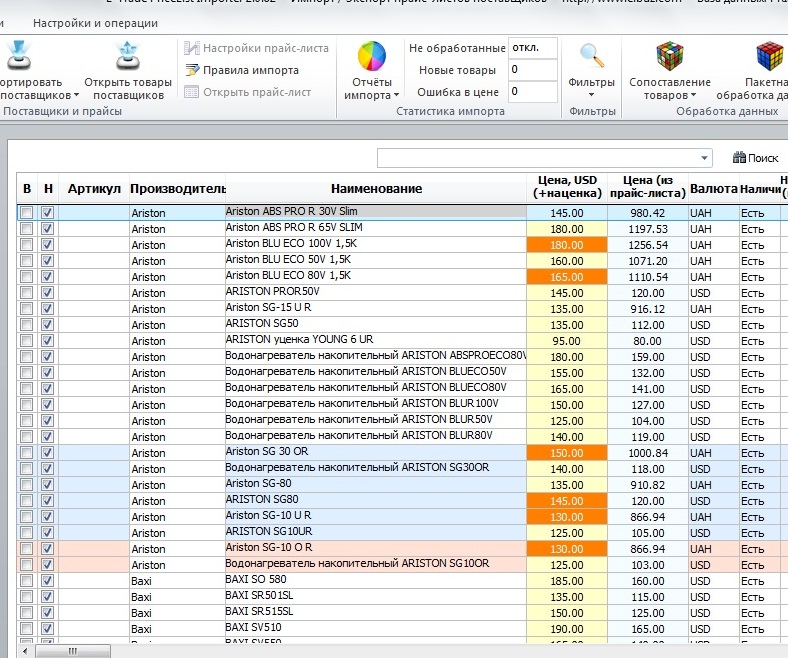
Task: Click the sort suppliers icon
Action: pyautogui.click(x=19, y=55)
